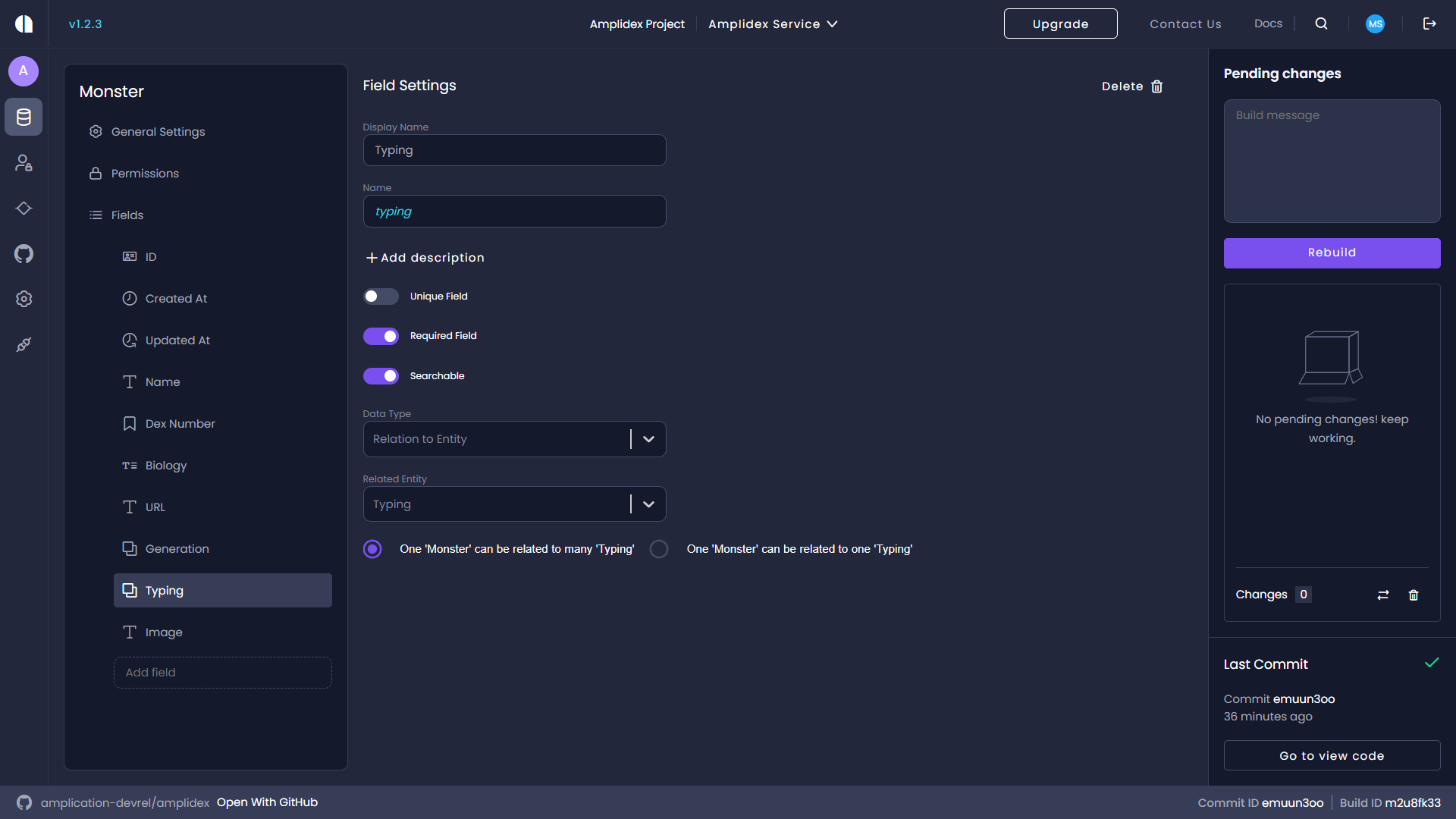Click the Go to view code button
The image size is (1456, 819).
[1332, 755]
